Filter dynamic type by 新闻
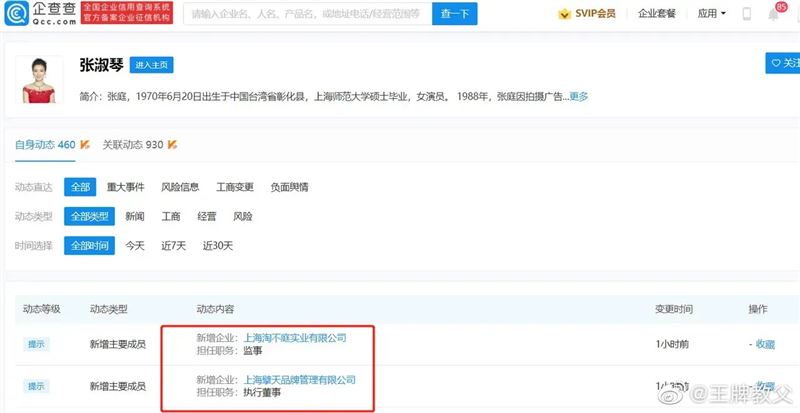This screenshot has width=800, height=413. coord(135,216)
